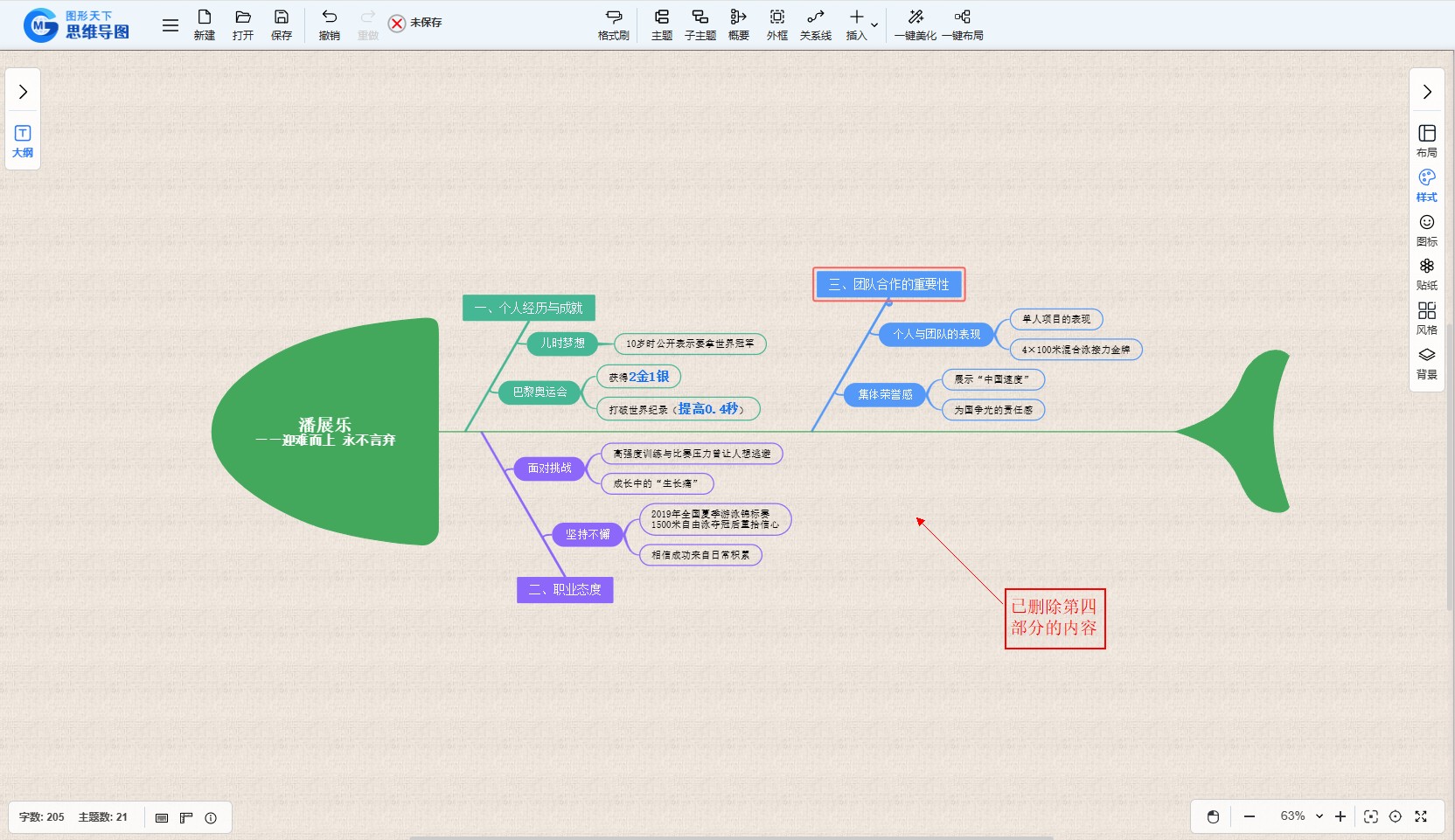
Task: Expand the insert (插入) dropdown arrow
Action: (x=874, y=24)
